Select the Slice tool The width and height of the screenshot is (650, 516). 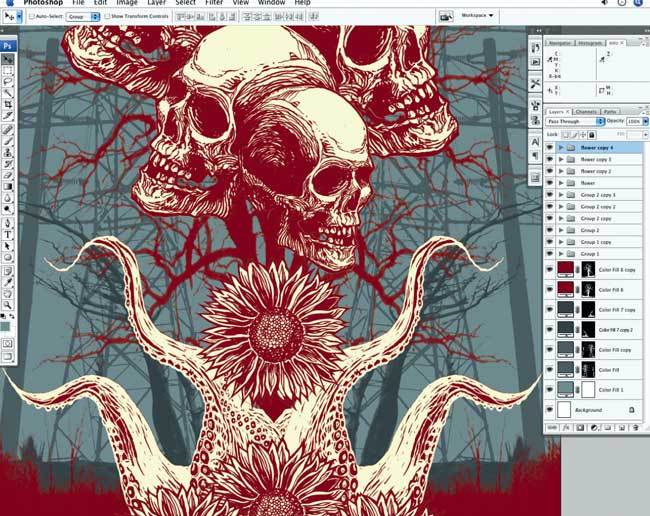8,116
